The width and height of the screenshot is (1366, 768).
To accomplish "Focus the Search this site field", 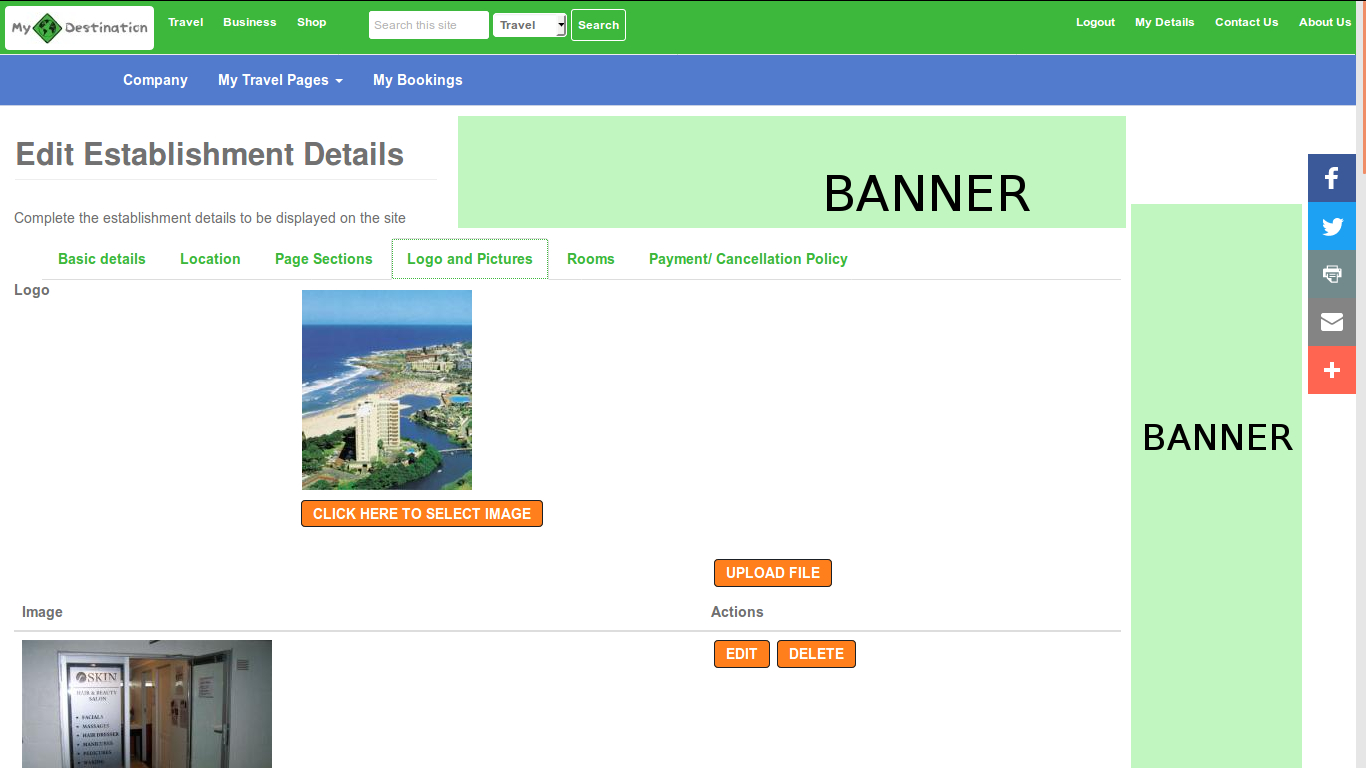I will click(x=428, y=25).
